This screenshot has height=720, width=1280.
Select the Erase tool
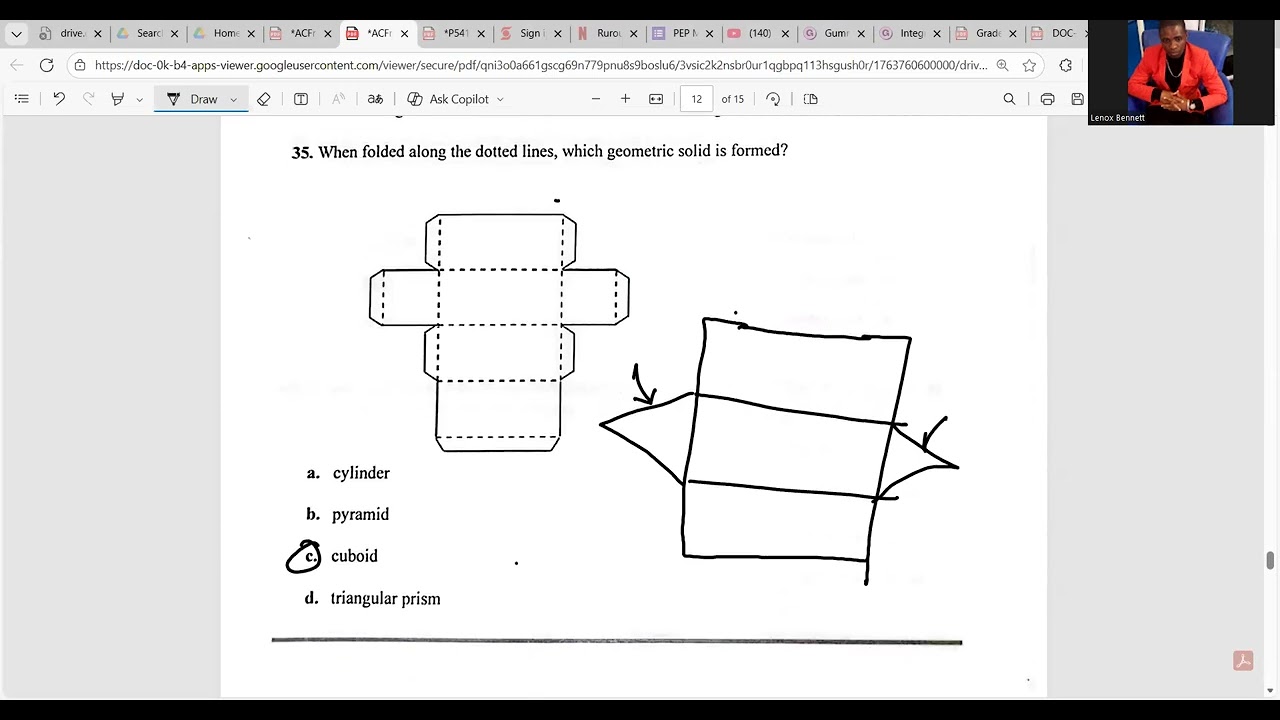point(264,99)
